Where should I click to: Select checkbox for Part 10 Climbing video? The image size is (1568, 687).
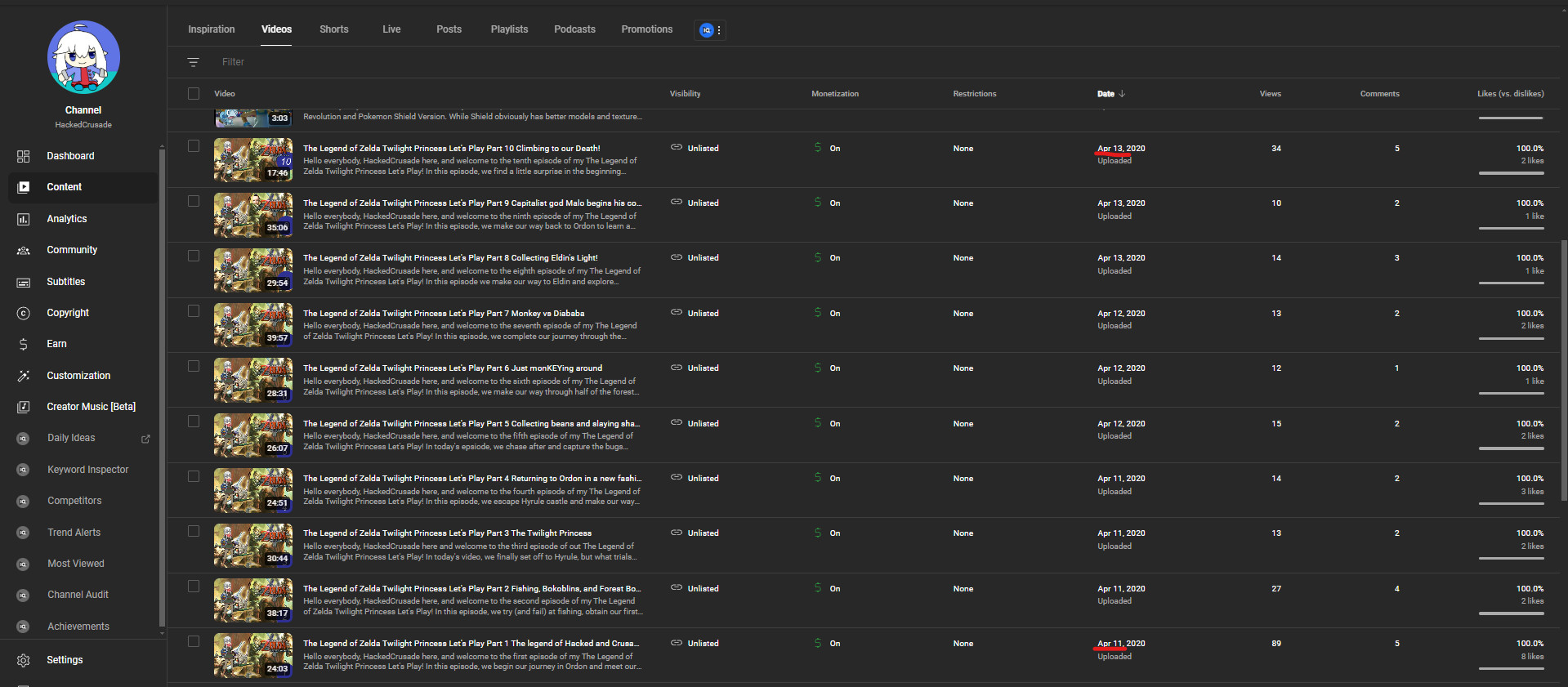coord(194,146)
